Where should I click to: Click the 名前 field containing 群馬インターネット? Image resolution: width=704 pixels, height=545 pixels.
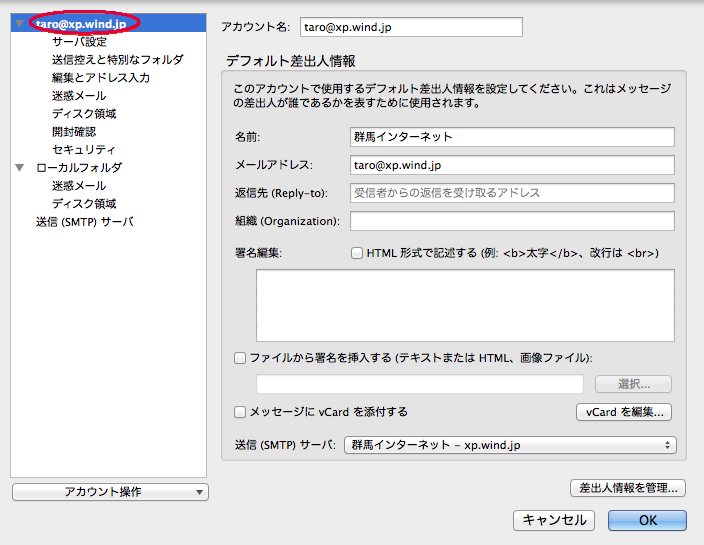512,137
